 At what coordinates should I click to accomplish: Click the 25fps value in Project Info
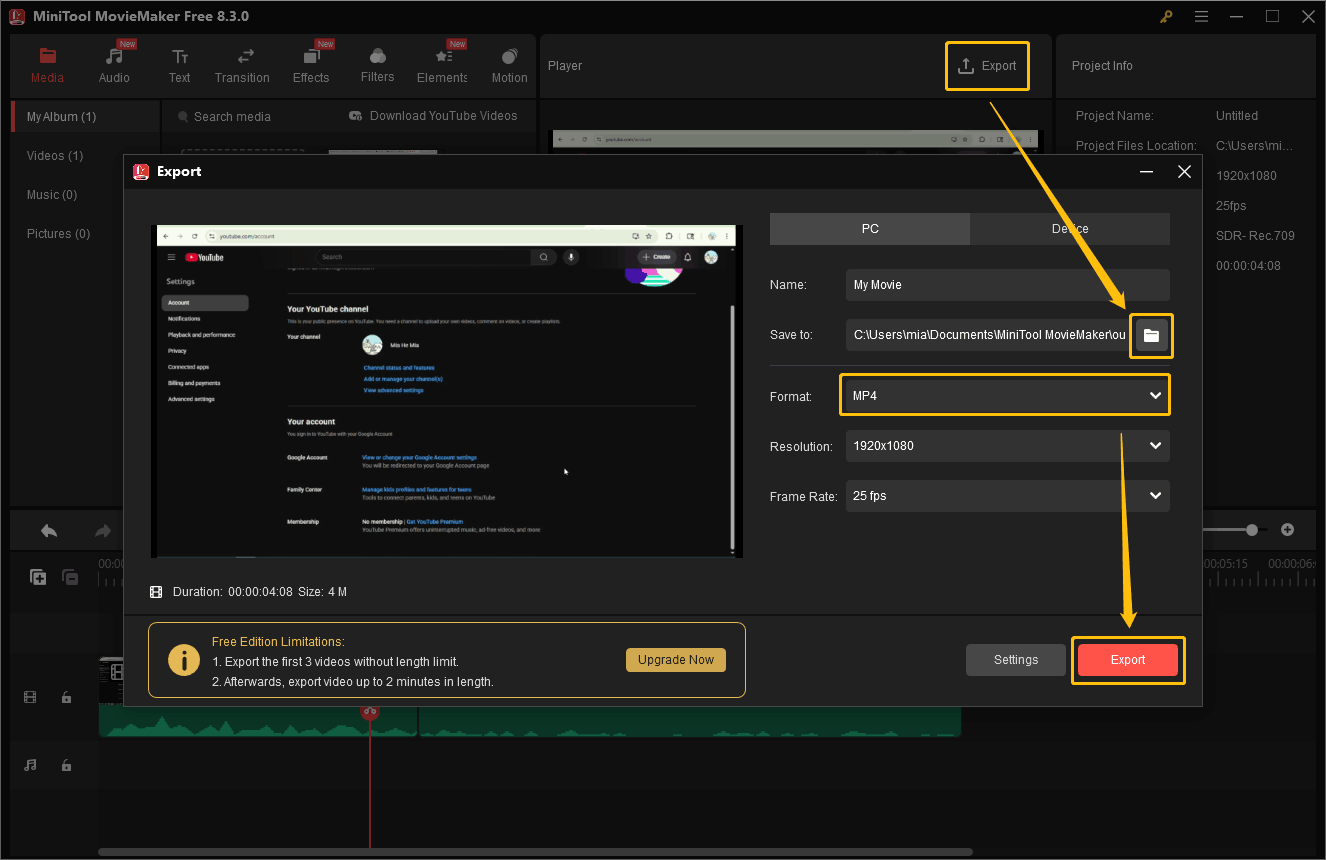click(x=1231, y=206)
